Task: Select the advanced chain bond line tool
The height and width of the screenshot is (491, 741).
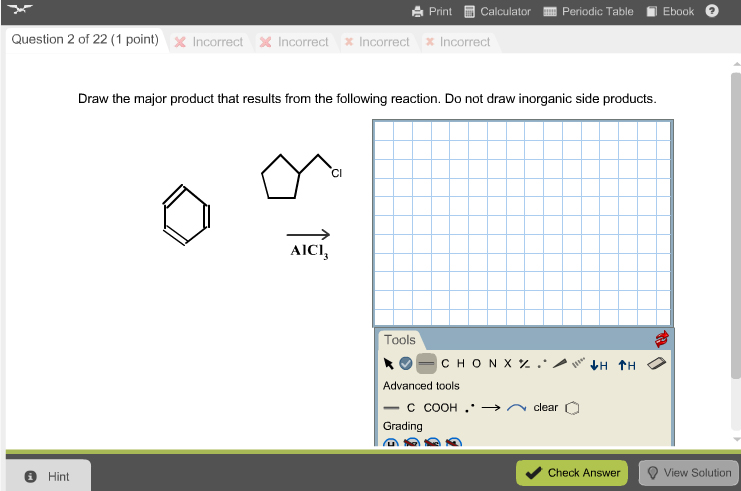Action: click(391, 408)
